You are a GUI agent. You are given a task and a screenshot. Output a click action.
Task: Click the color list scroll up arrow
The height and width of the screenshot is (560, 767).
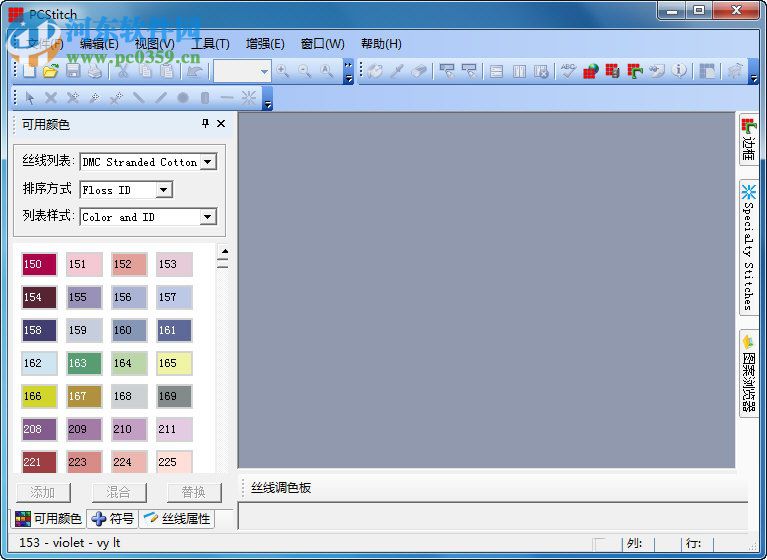224,251
